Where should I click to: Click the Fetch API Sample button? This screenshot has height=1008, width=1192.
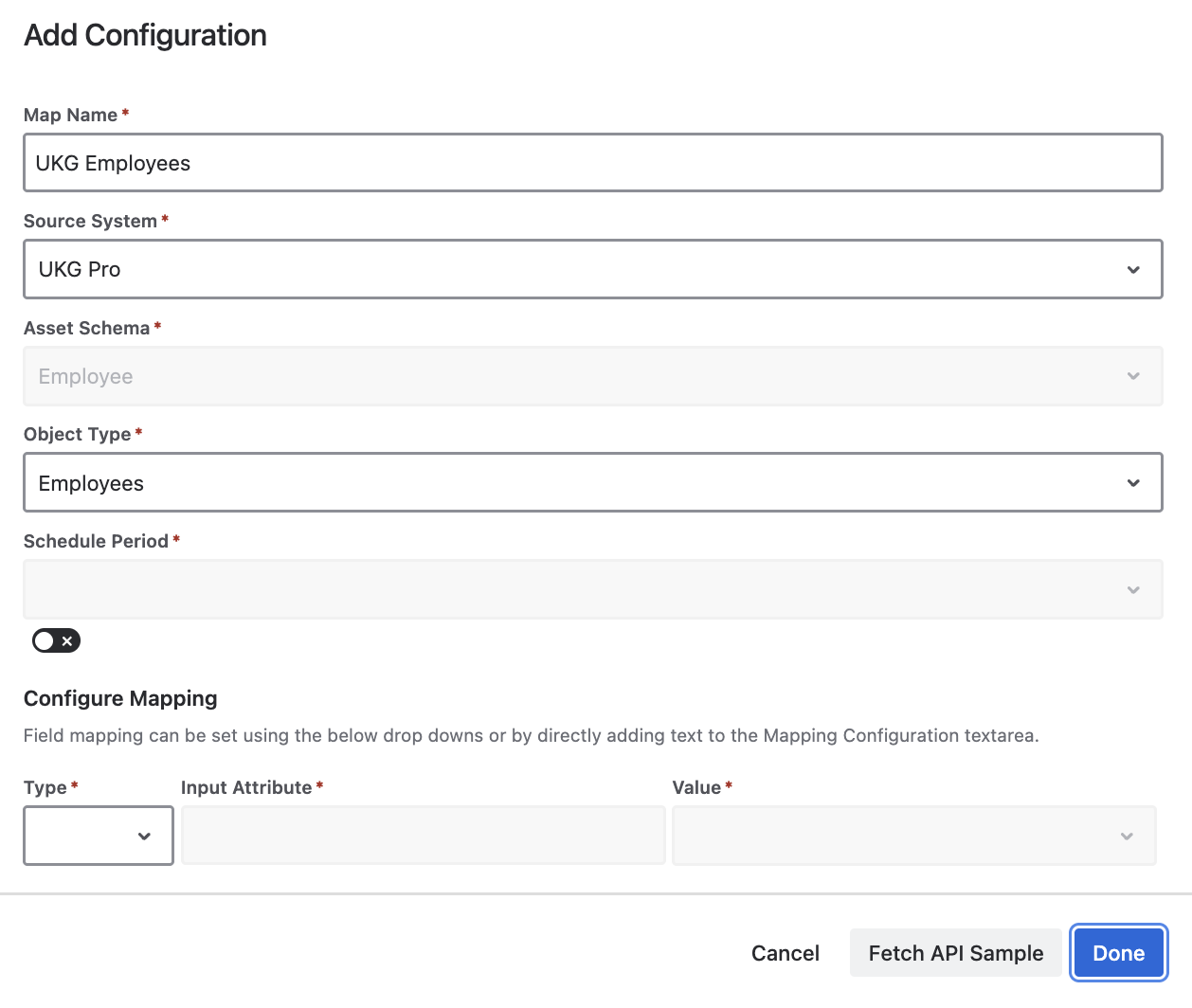click(x=956, y=953)
